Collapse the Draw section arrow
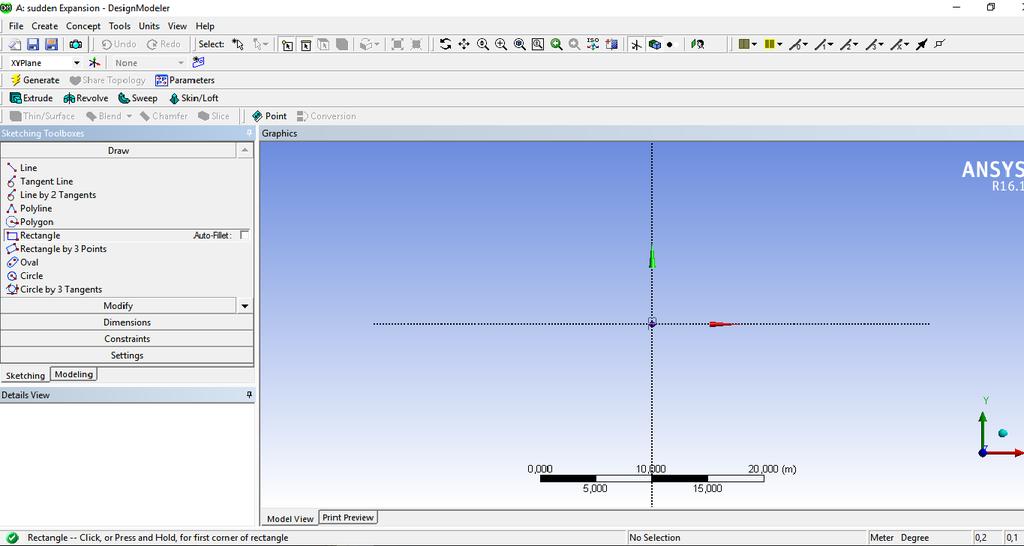Screen dimensions: 1024x546 click(x=245, y=151)
